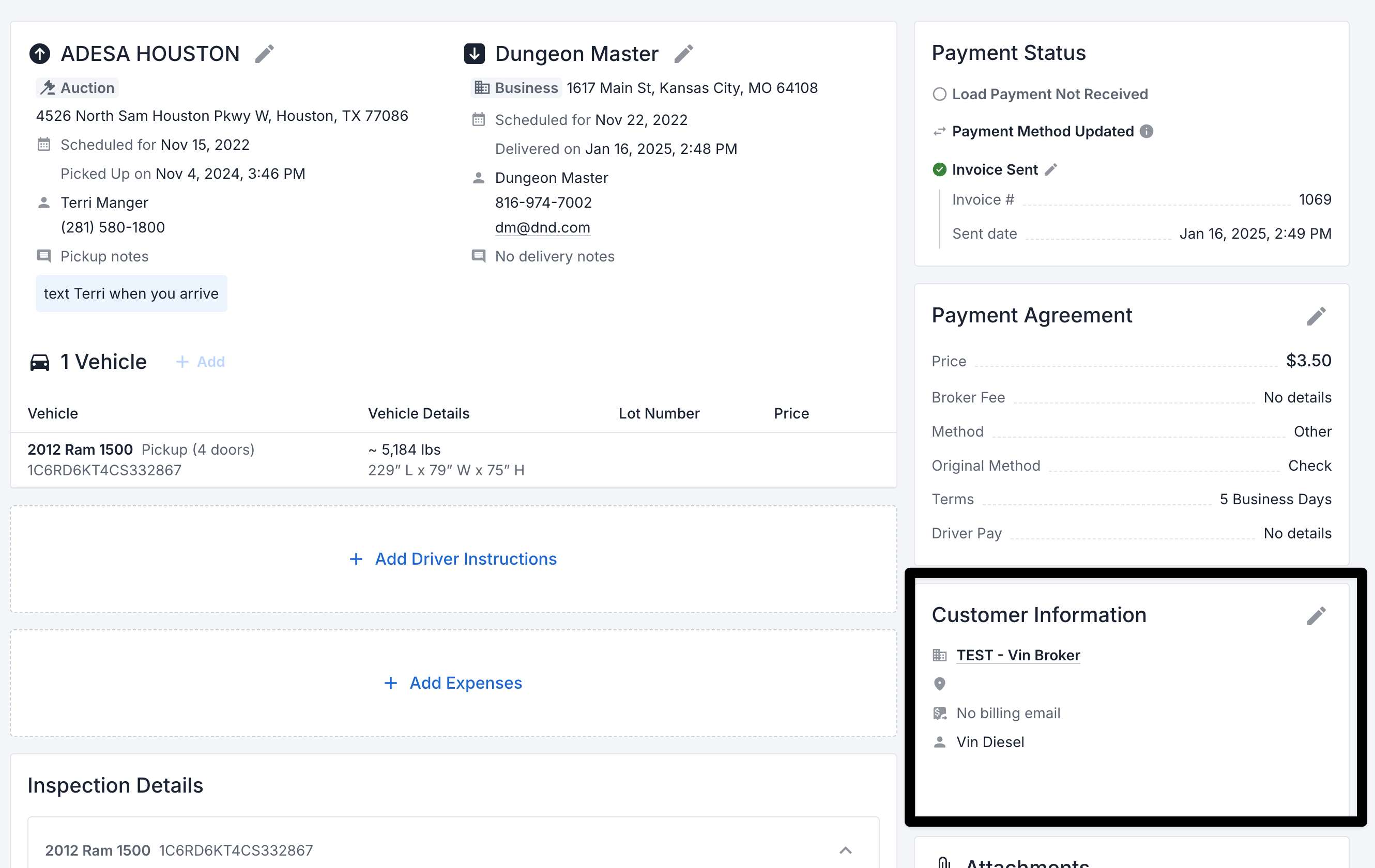1375x868 pixels.
Task: Click the 2012 Ram 1500 vehicle row
Action: coord(453,460)
